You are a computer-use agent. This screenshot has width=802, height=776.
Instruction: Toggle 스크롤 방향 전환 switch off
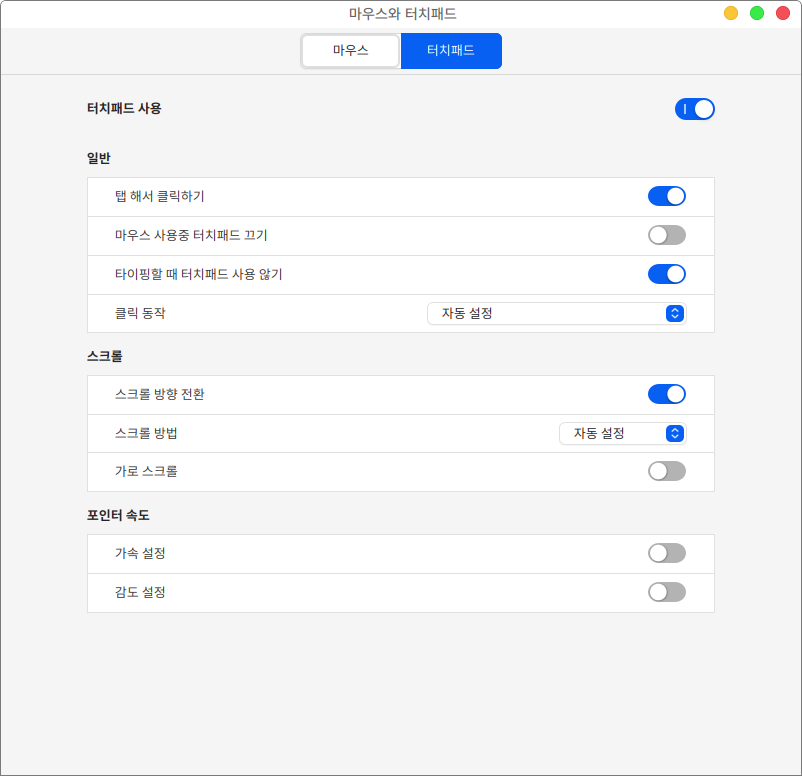666,394
